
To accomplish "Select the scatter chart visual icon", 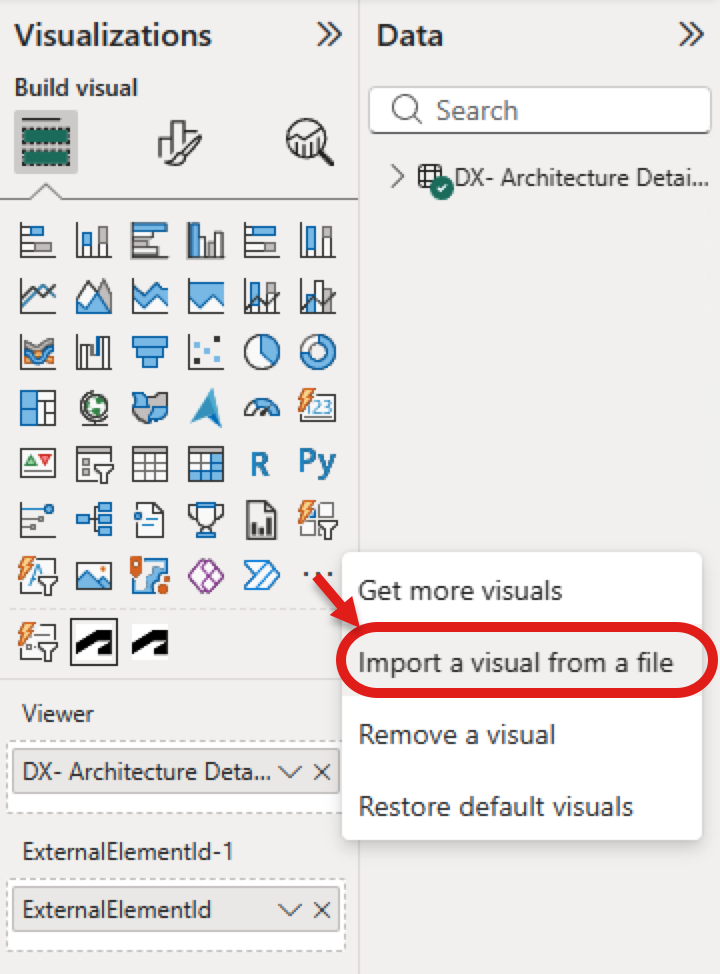I will pos(206,352).
